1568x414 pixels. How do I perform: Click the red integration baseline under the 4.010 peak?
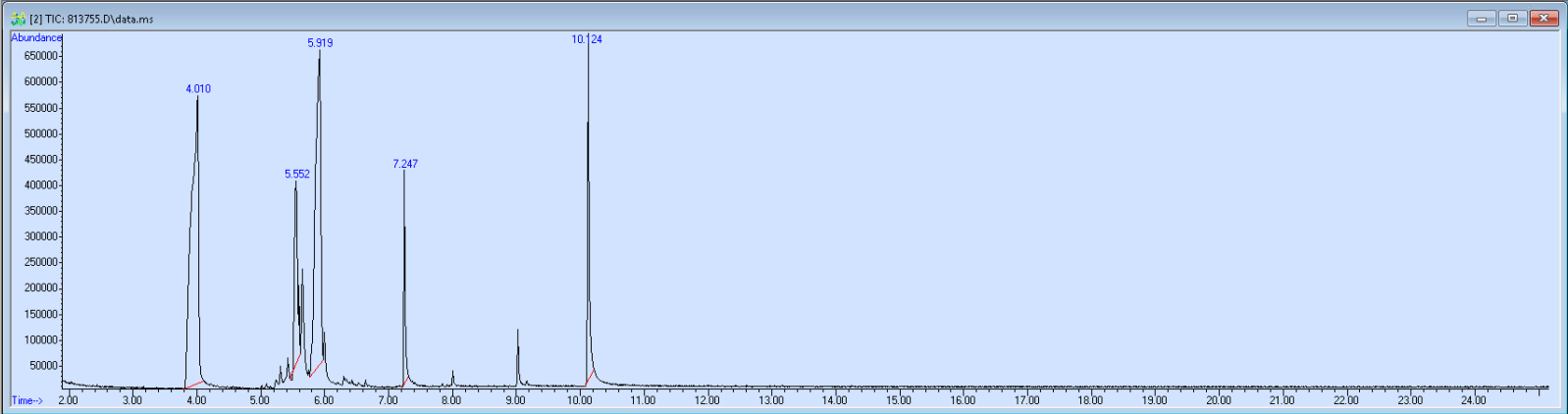194,385
